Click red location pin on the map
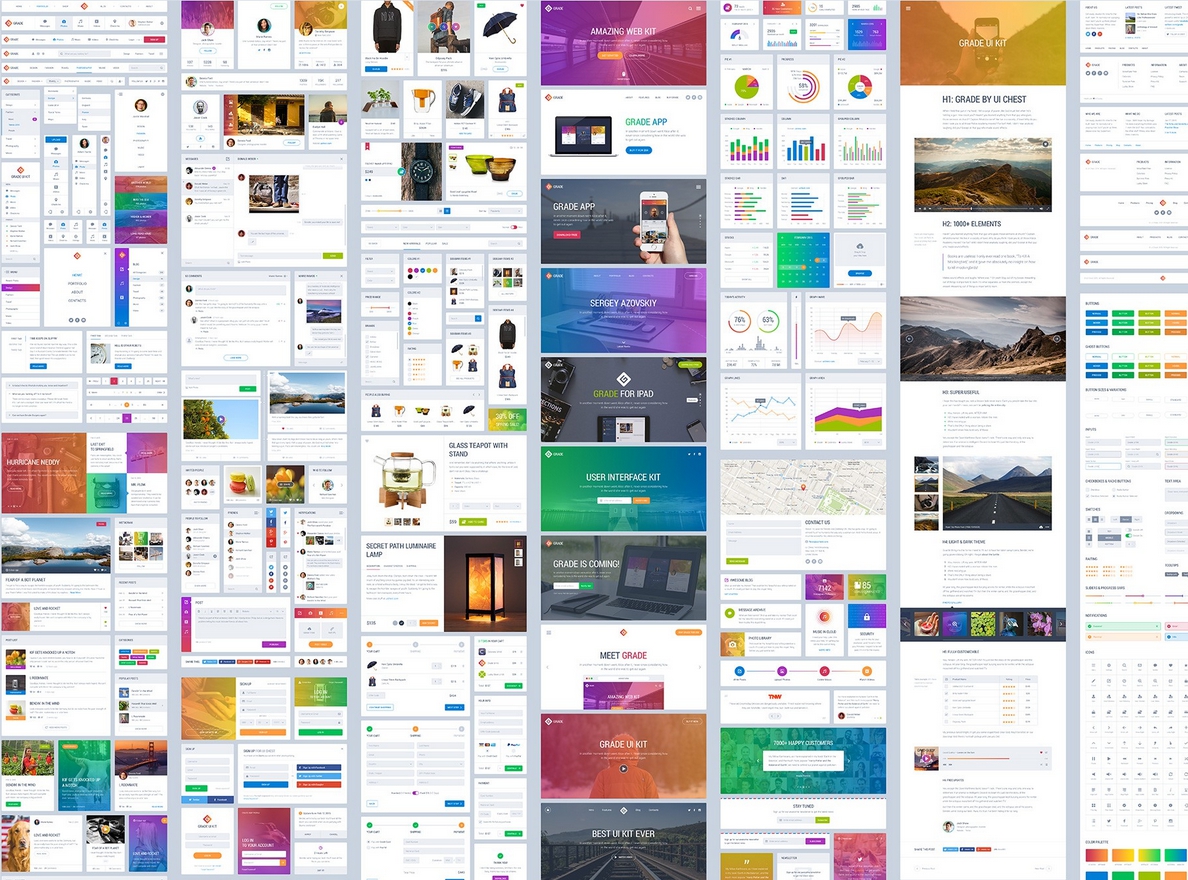 [804, 487]
